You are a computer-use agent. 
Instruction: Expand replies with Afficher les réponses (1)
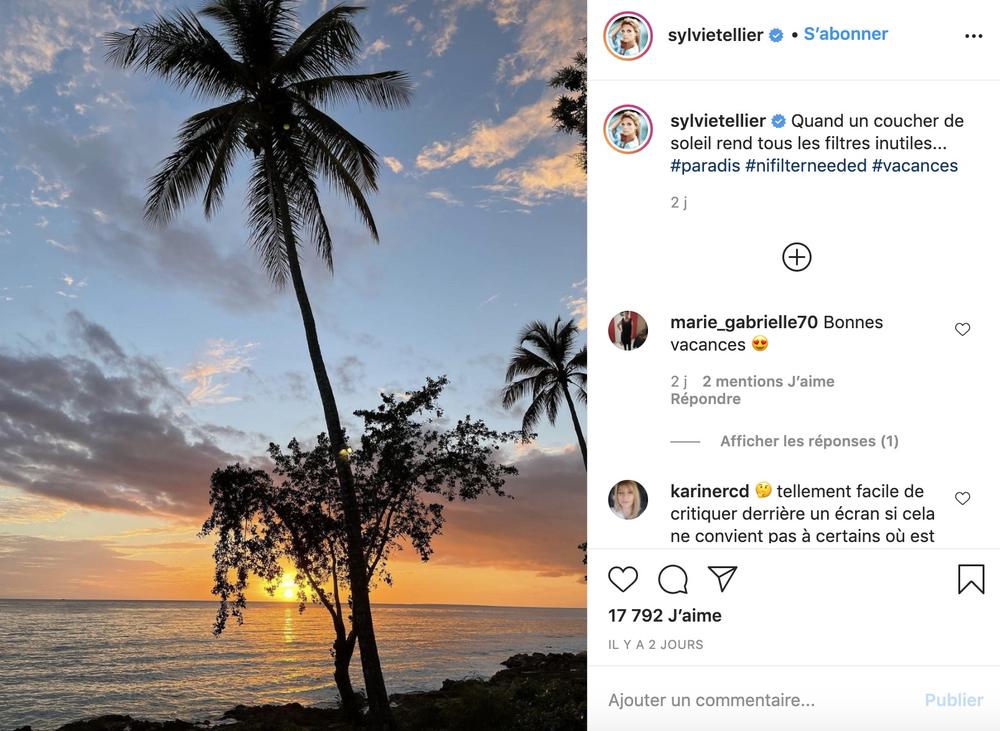tap(809, 441)
